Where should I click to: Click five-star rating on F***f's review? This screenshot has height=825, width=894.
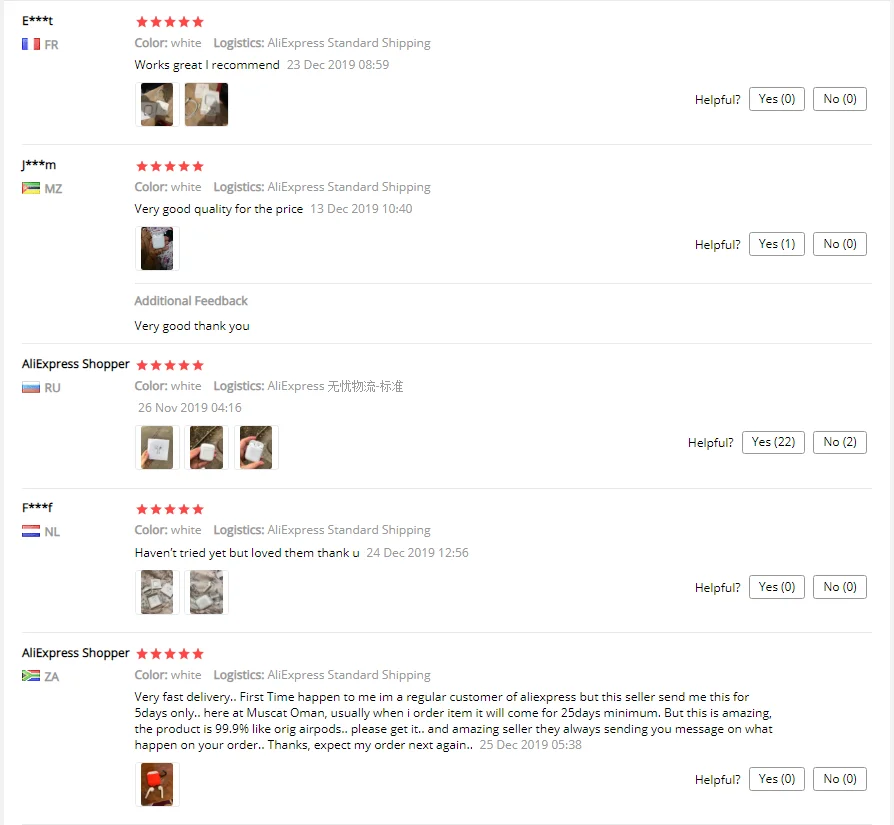170,509
